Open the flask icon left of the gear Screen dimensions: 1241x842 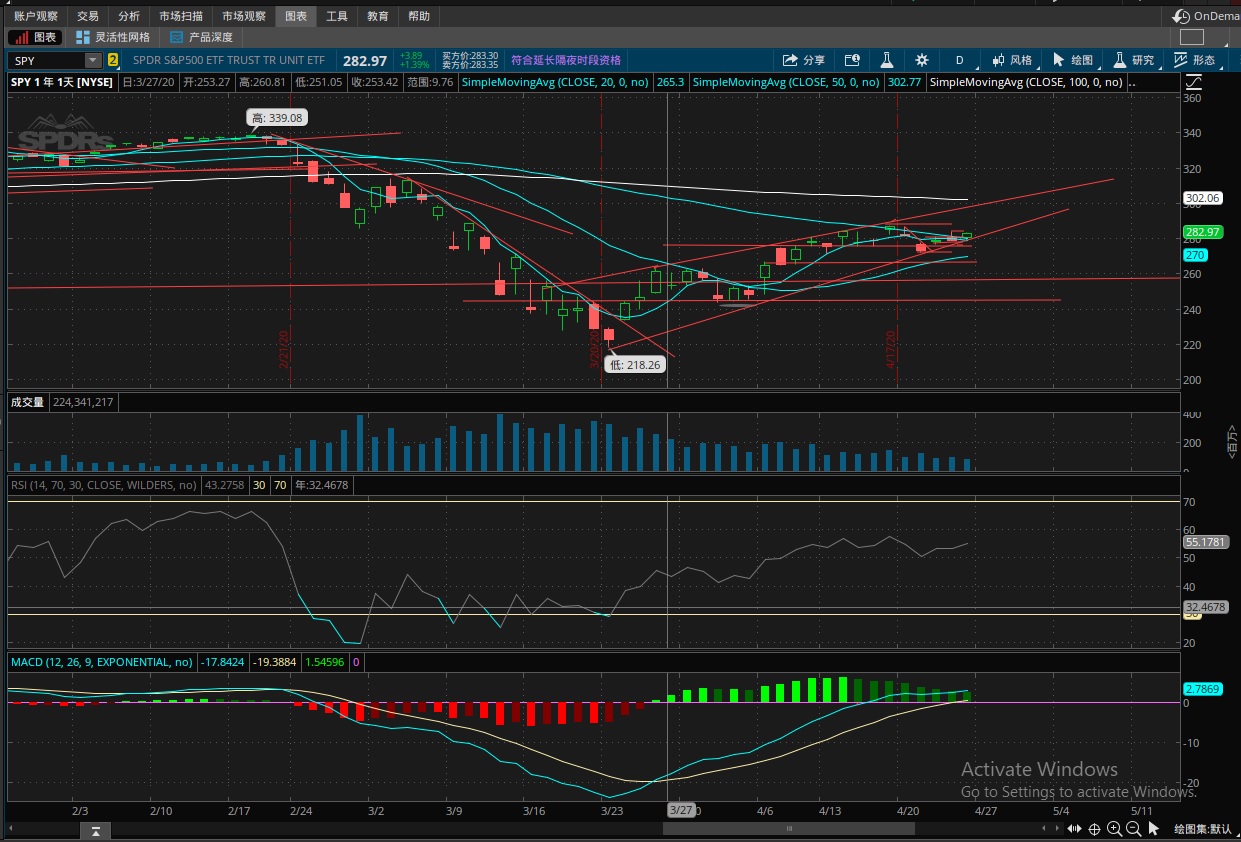pyautogui.click(x=885, y=60)
